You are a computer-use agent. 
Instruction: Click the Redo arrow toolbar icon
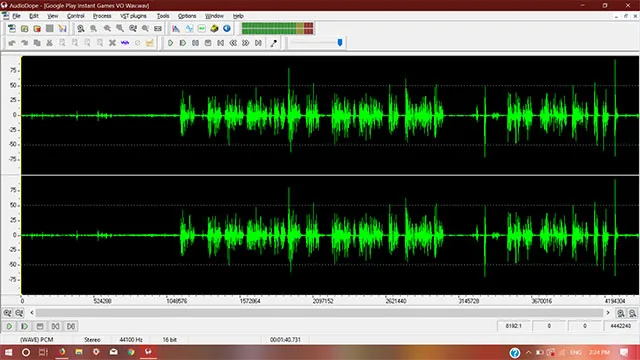(24, 43)
